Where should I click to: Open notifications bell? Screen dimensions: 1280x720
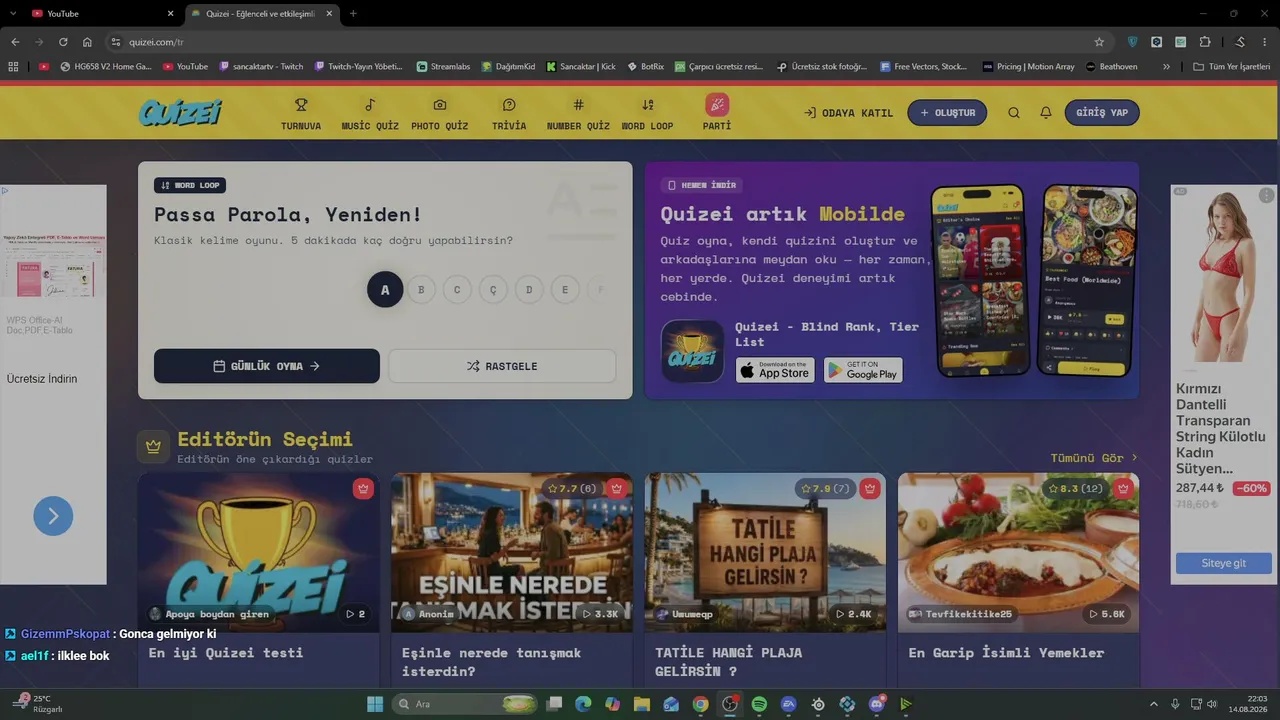[x=1046, y=113]
